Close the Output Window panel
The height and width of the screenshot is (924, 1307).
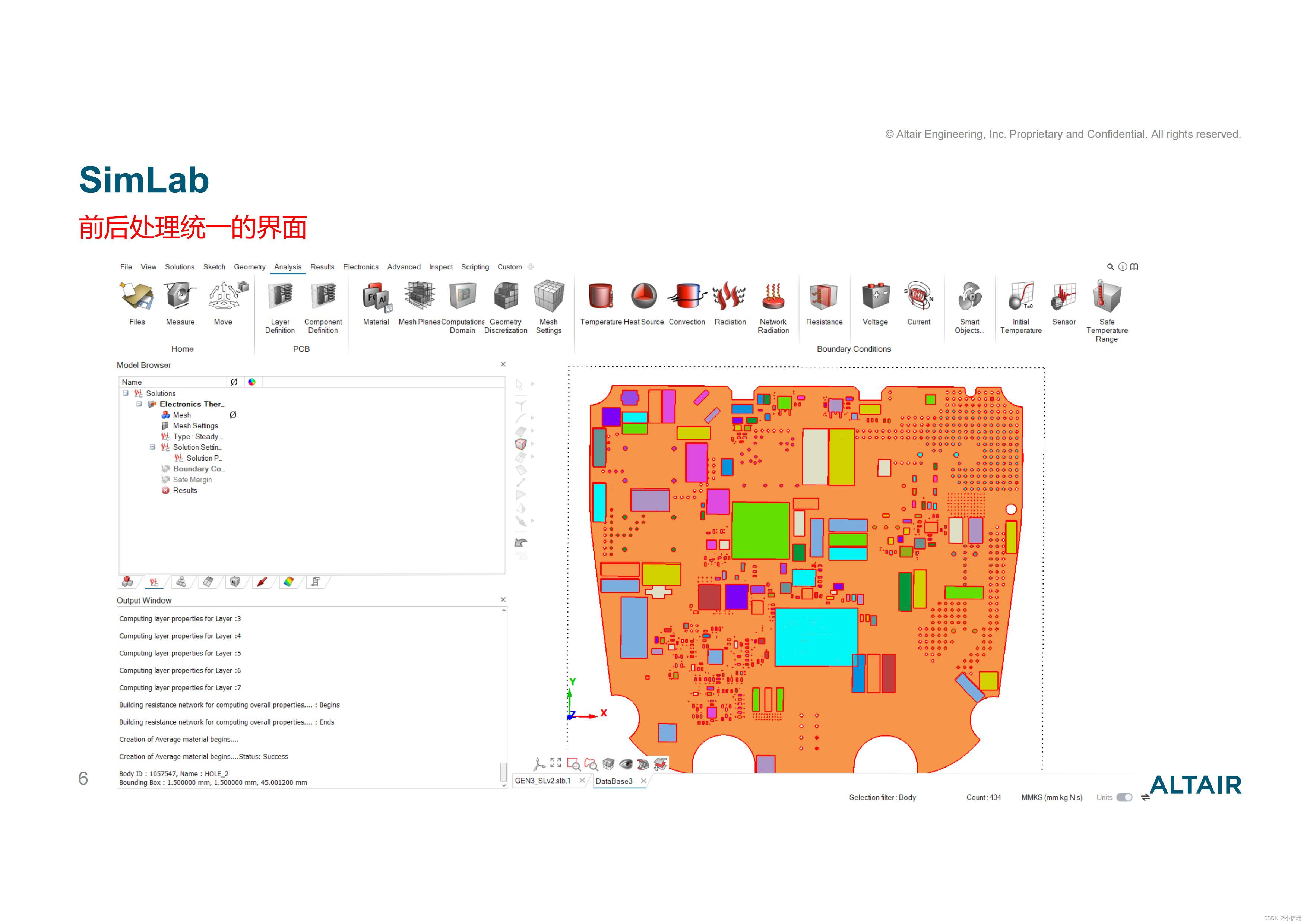[x=503, y=599]
